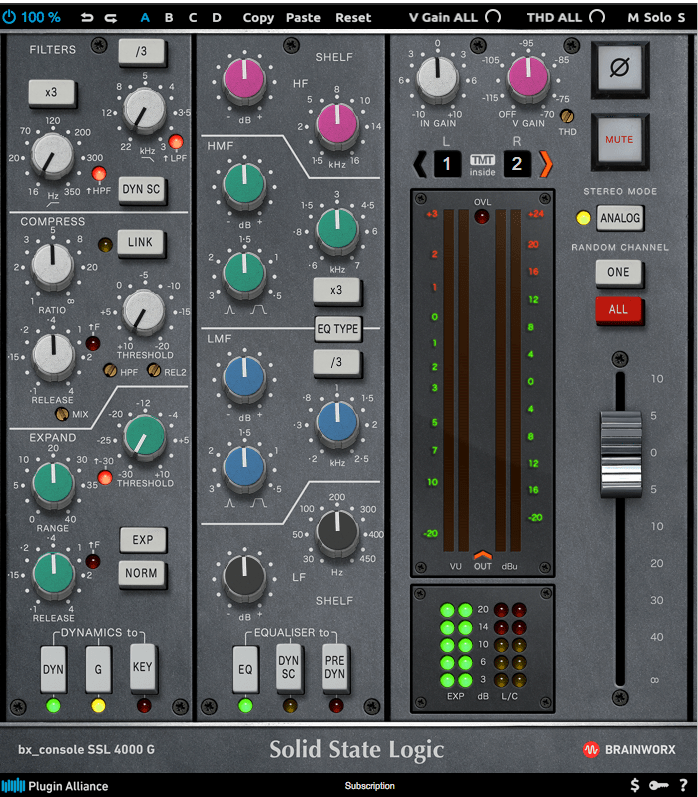This screenshot has width=698, height=797.
Task: Toggle the ANALOG stereo mode
Action: click(x=619, y=217)
